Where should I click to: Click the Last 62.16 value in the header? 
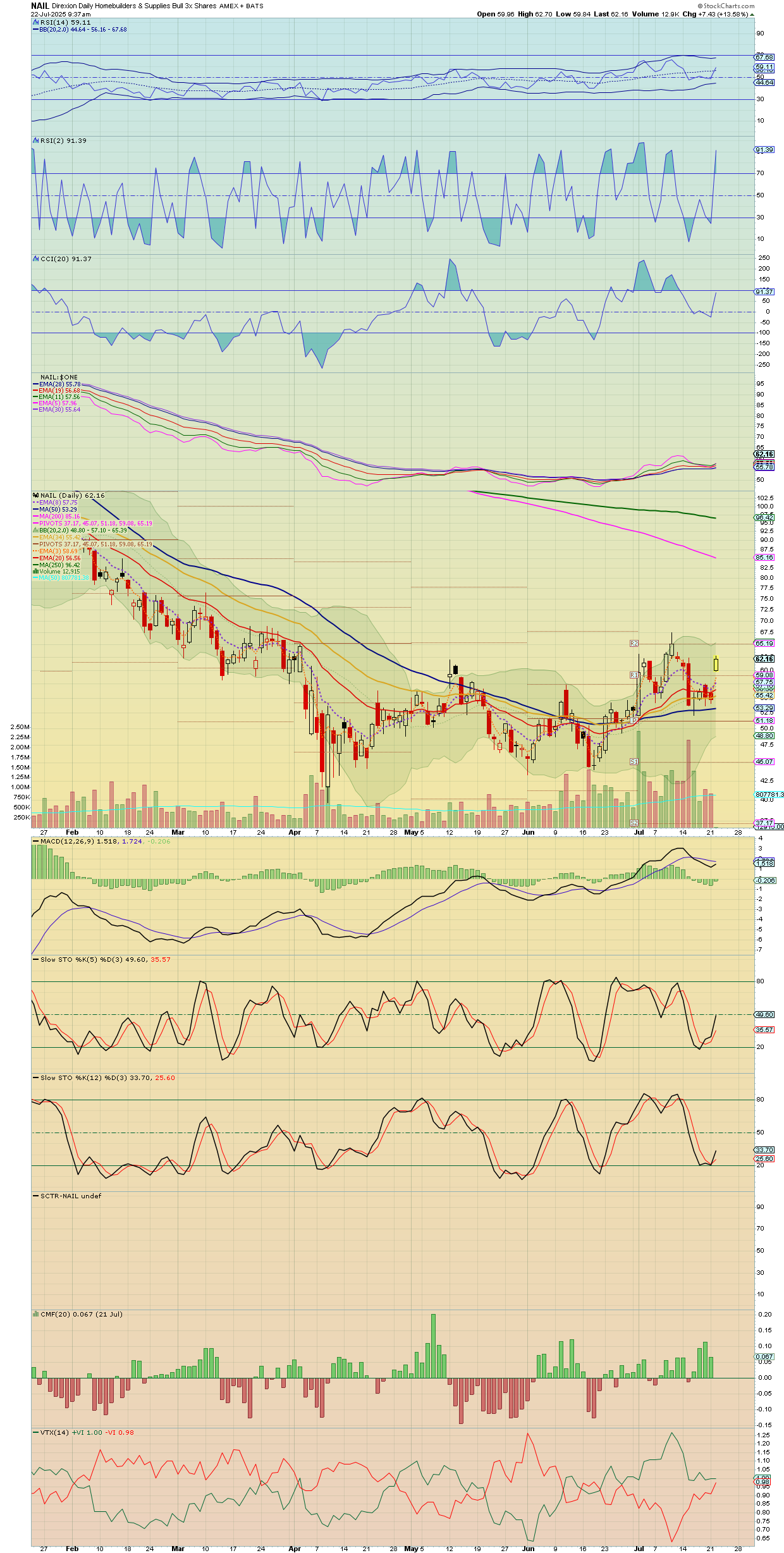[611, 14]
